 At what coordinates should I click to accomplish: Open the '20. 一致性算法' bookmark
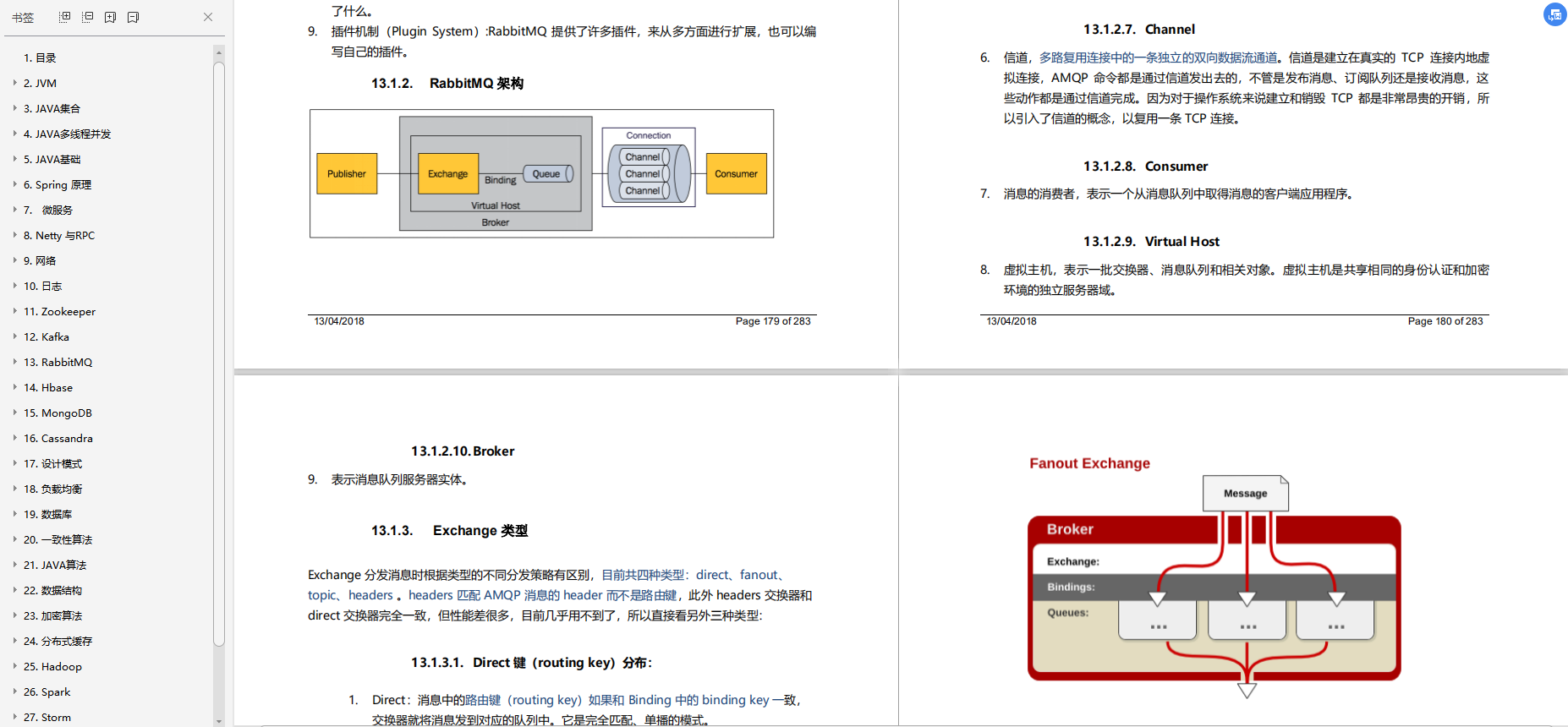point(58,539)
